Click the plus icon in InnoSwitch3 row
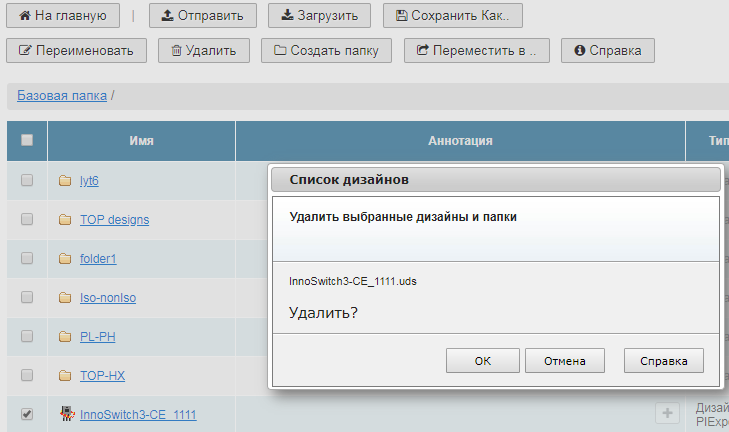Image resolution: width=729 pixels, height=432 pixels. pos(667,413)
